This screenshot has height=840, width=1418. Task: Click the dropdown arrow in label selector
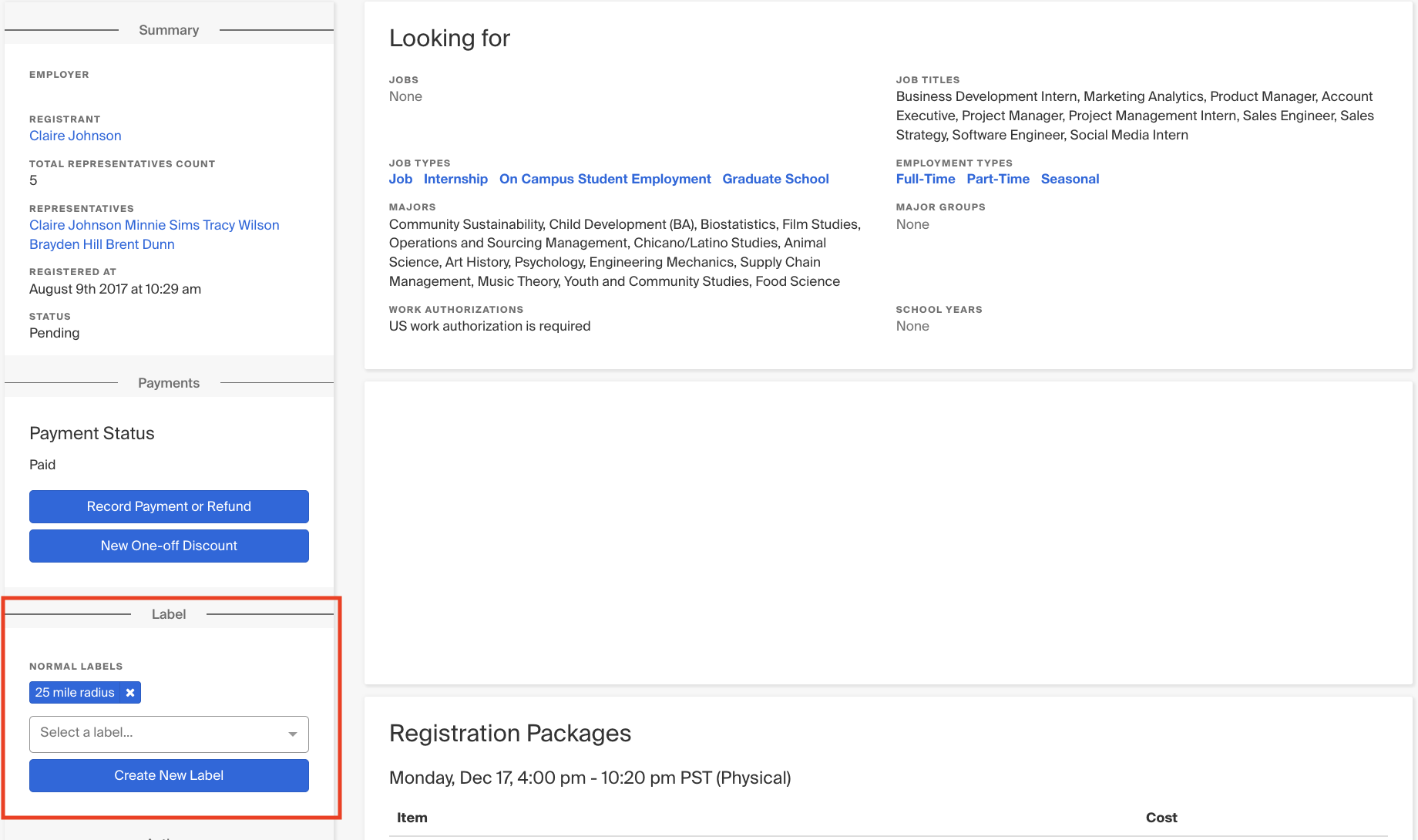(x=293, y=734)
